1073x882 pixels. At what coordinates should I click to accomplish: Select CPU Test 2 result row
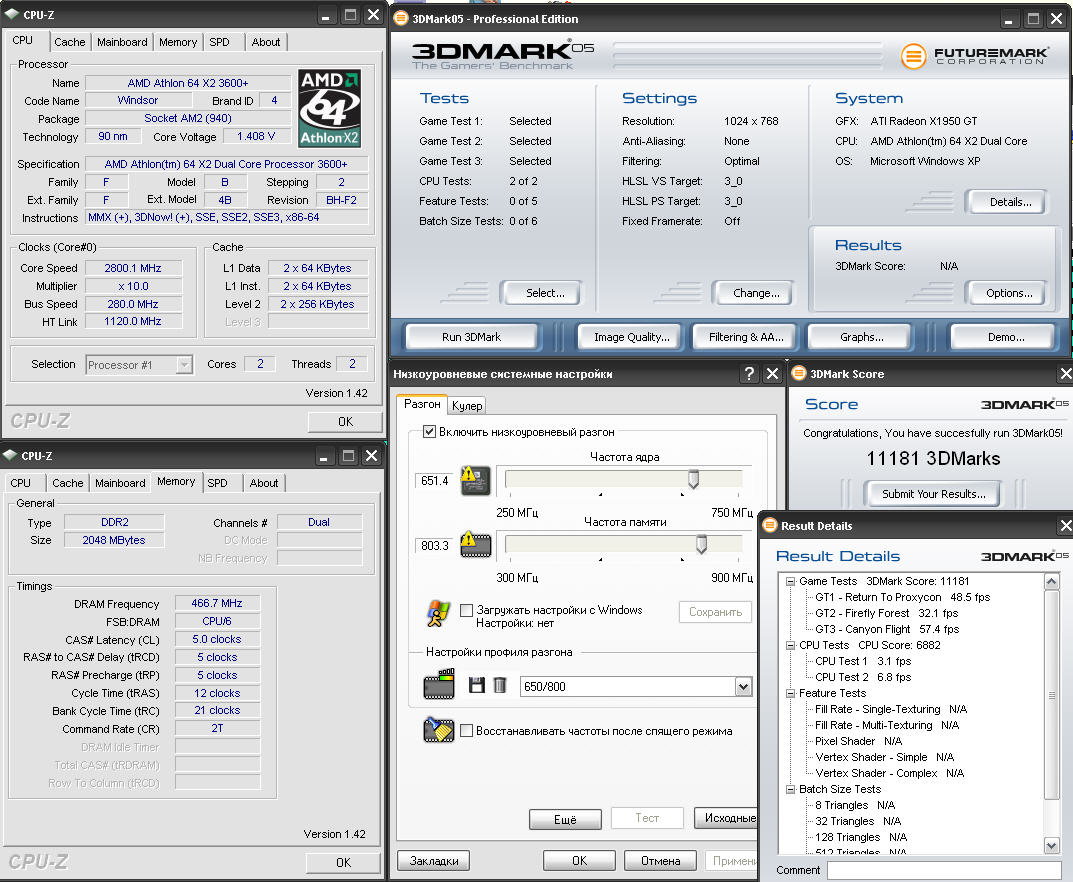point(863,677)
